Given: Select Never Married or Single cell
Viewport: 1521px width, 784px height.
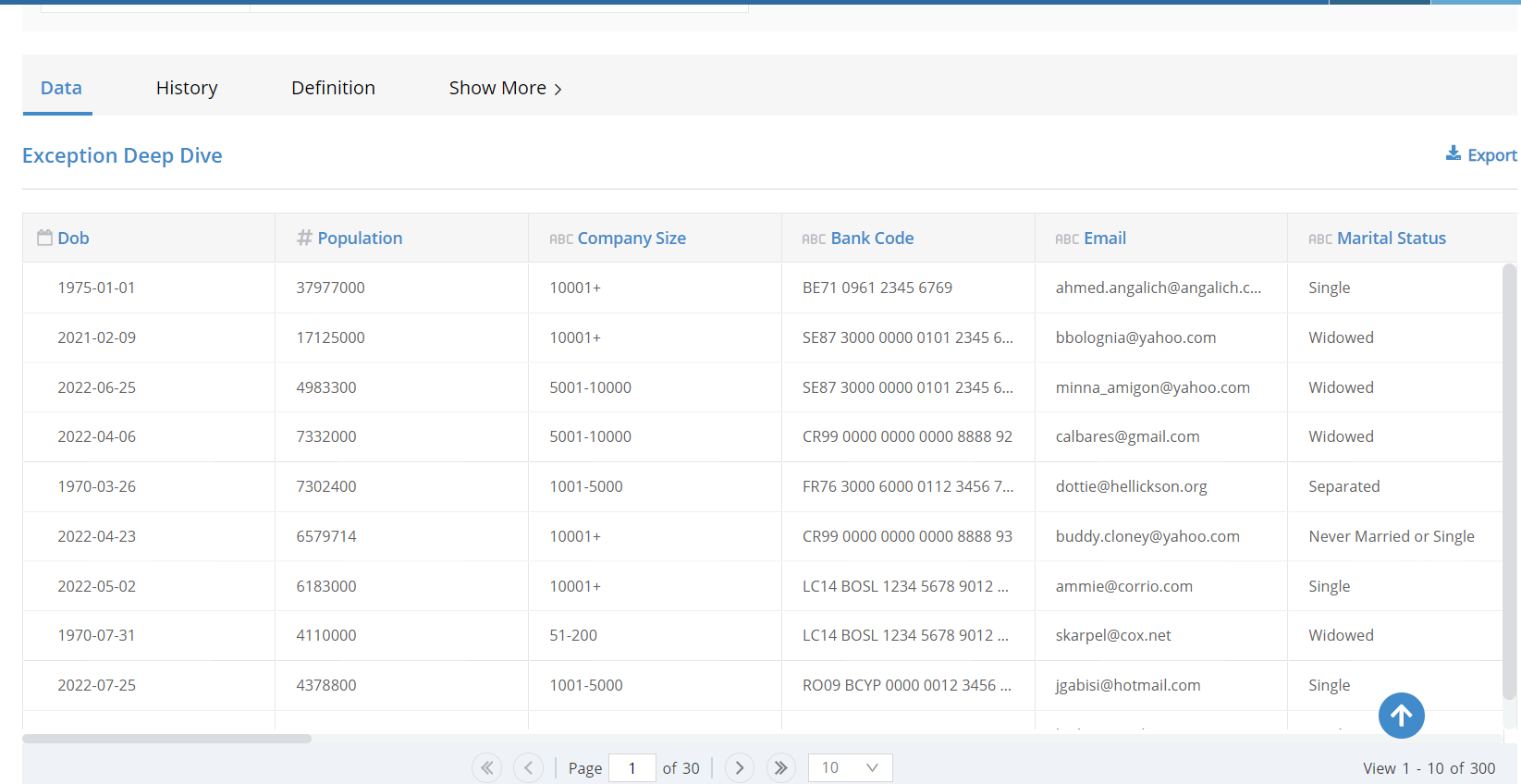Looking at the screenshot, I should coord(1391,536).
